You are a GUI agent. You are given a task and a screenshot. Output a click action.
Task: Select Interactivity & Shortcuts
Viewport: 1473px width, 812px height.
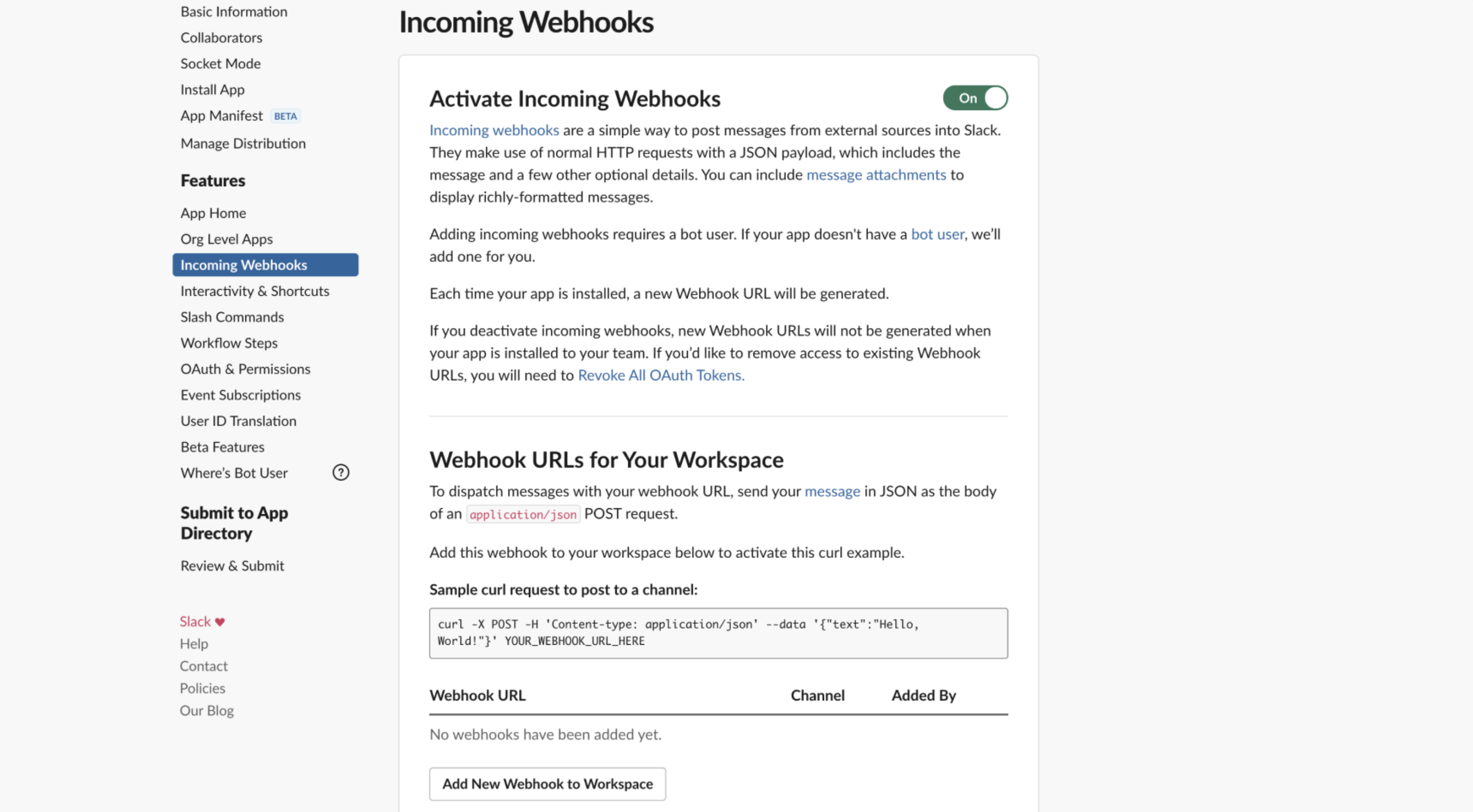[254, 291]
